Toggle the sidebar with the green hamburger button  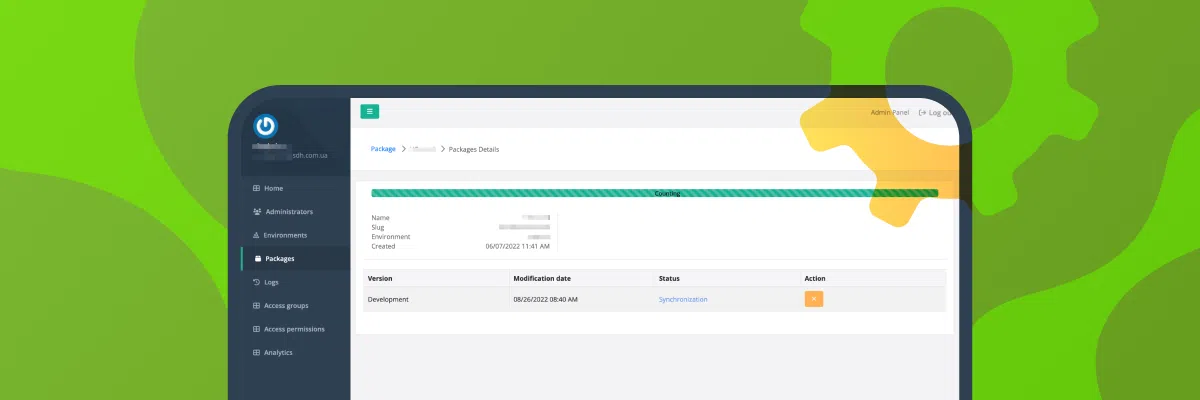[x=370, y=112]
